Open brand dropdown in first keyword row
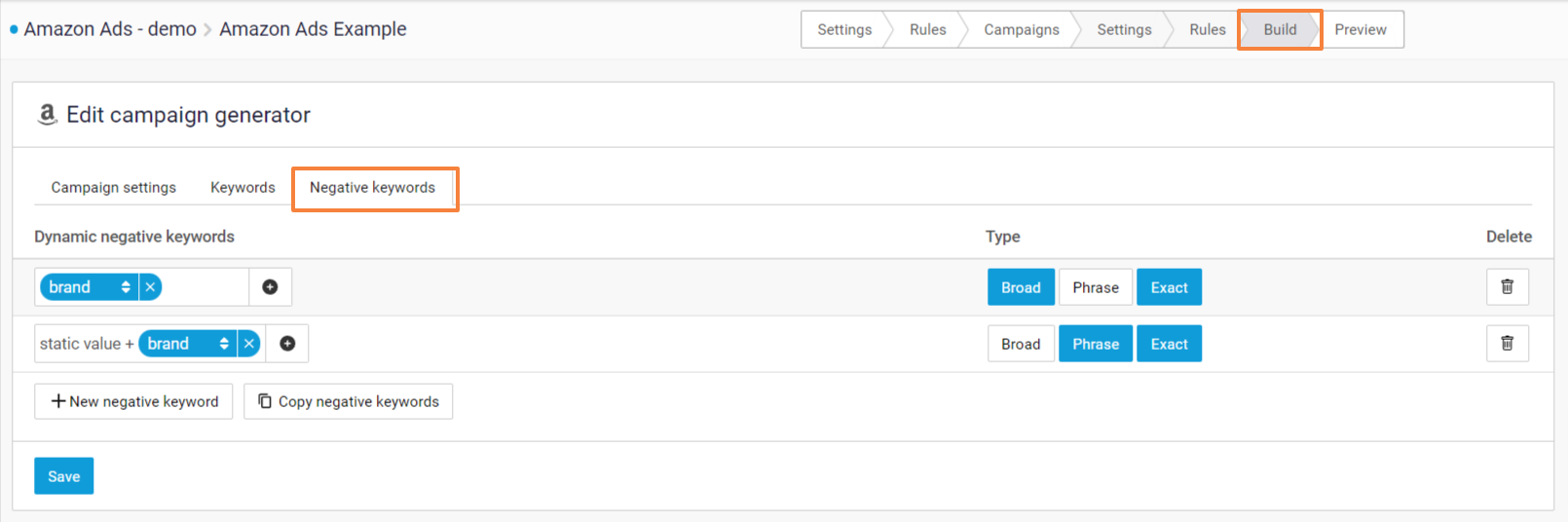1568x522 pixels. 90,287
